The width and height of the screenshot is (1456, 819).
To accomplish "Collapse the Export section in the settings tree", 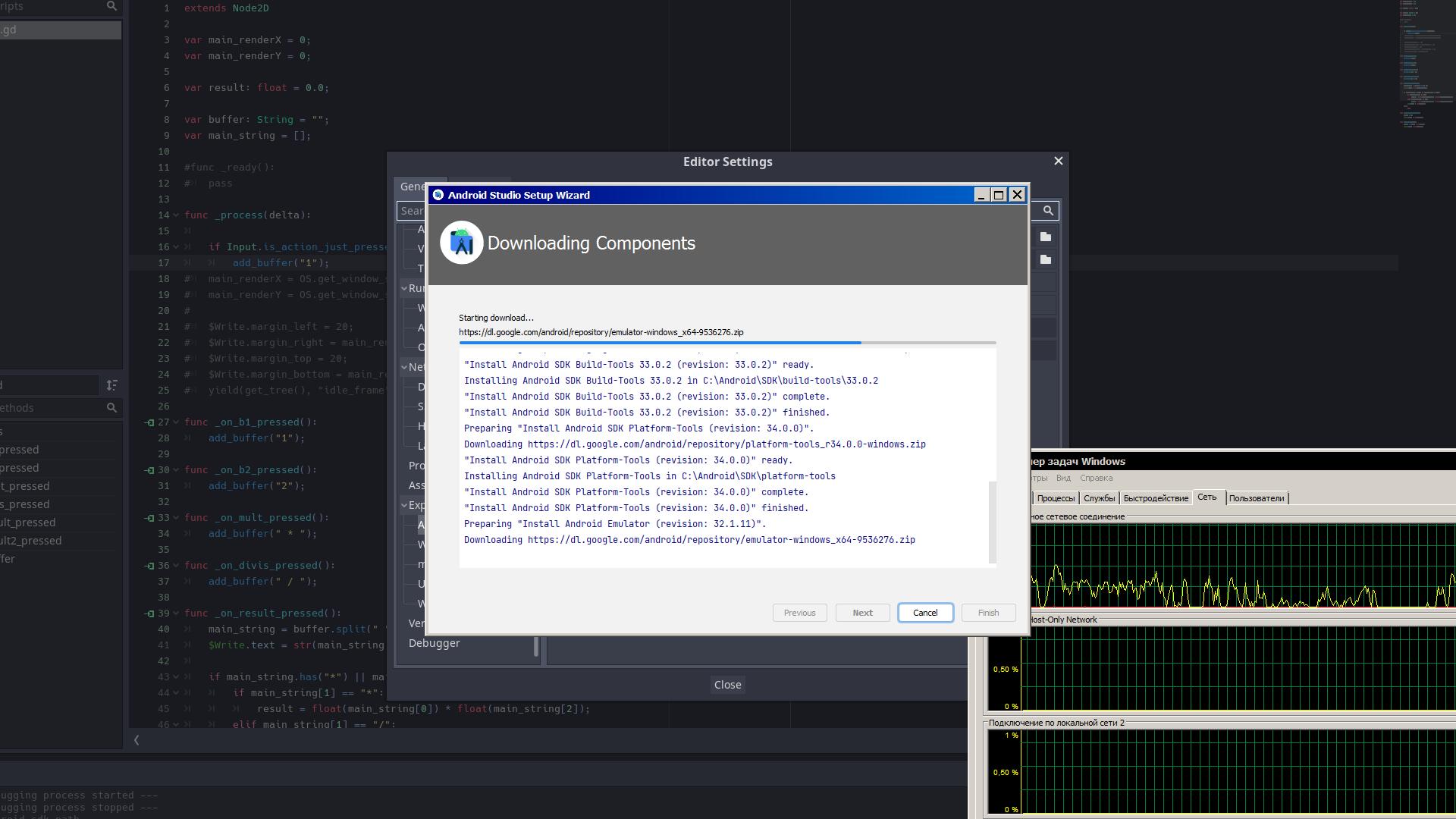I will [x=404, y=505].
